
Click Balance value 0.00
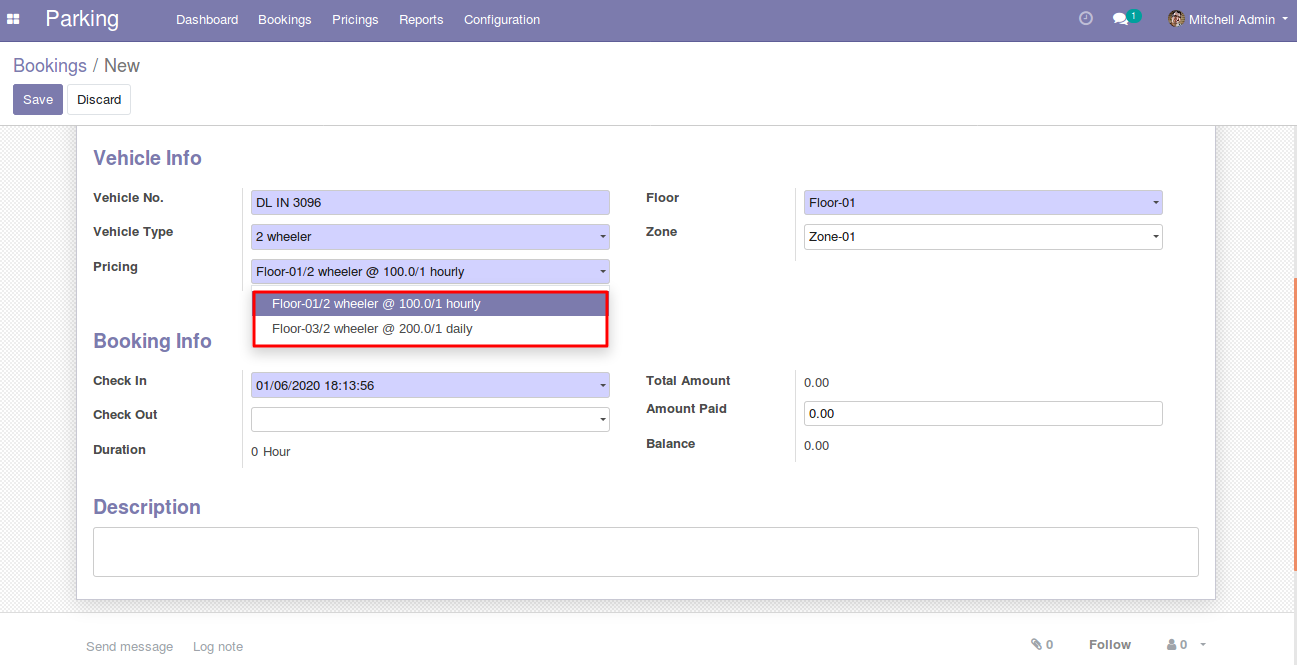(816, 445)
